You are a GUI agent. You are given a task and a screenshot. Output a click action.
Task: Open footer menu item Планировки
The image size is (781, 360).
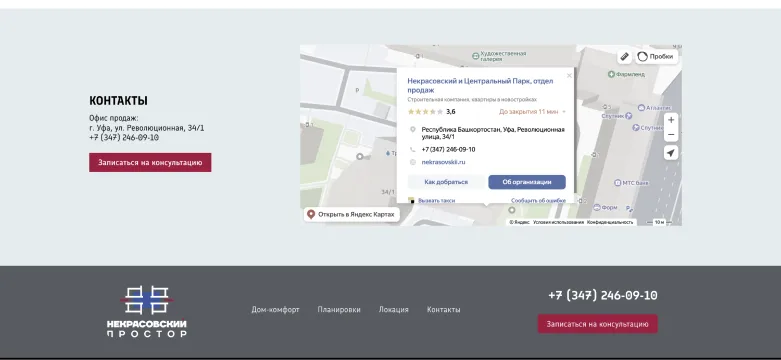pos(339,310)
